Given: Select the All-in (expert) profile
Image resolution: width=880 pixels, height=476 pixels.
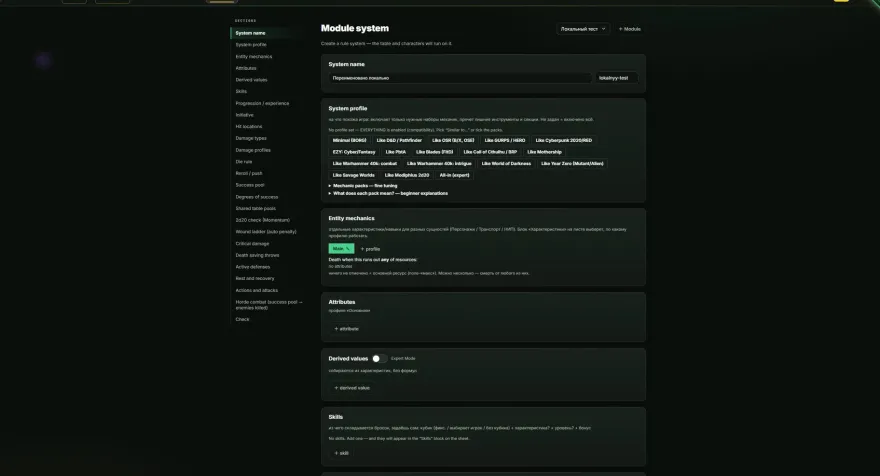Looking at the screenshot, I should [x=455, y=175].
